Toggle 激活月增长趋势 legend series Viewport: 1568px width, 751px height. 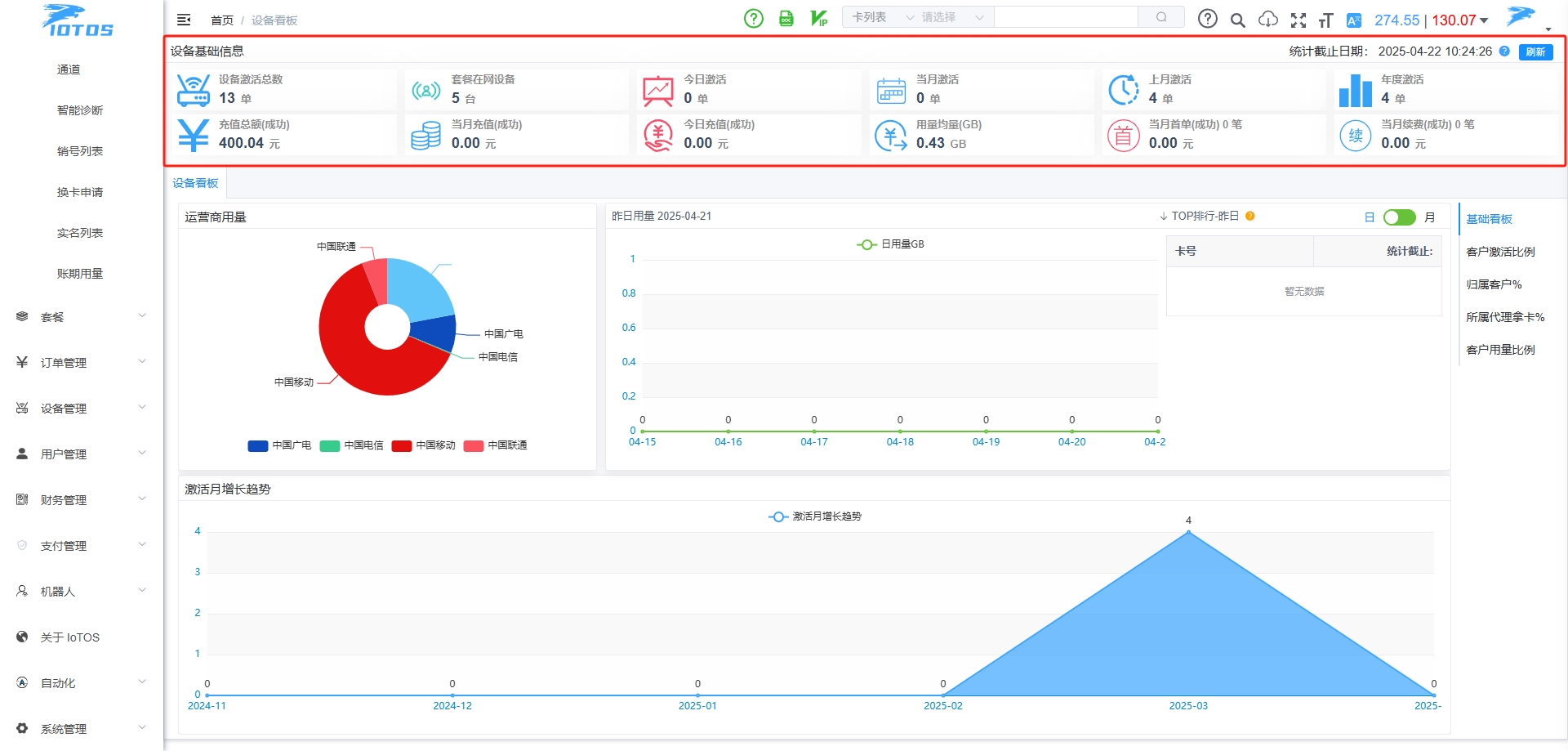(x=815, y=516)
